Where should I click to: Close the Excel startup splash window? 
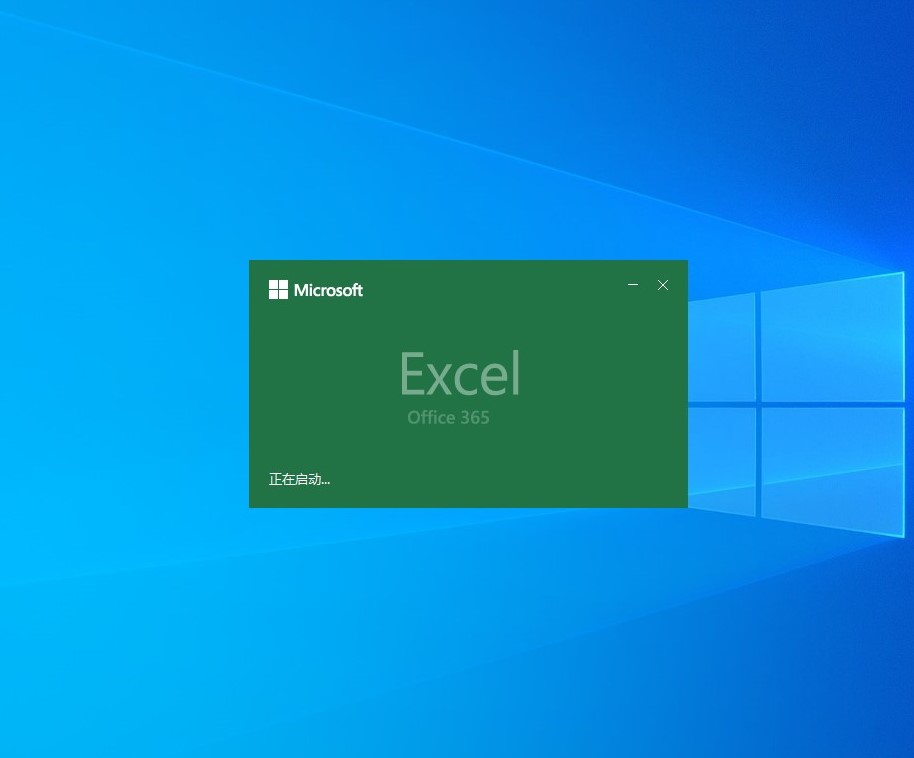663,285
